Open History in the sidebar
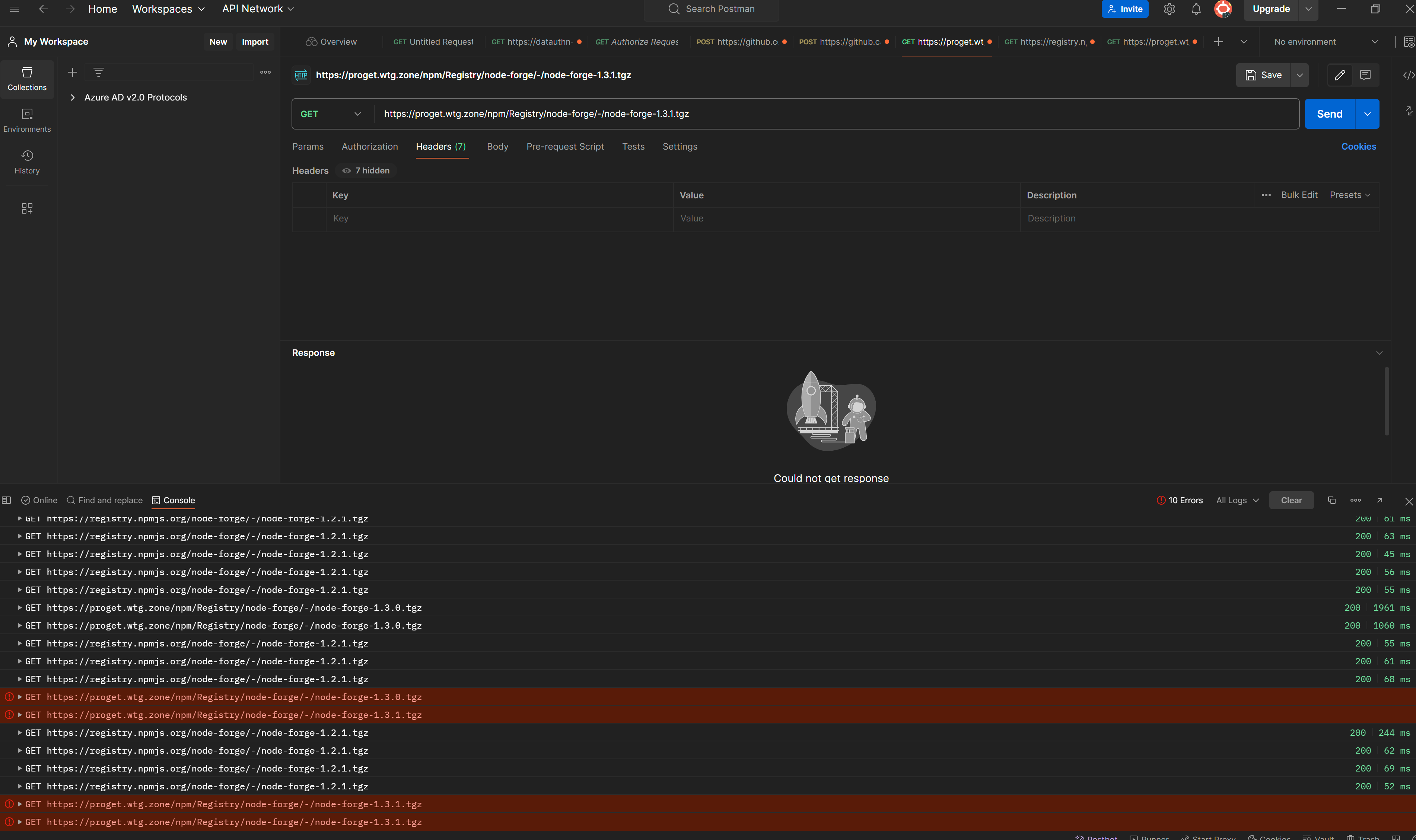Screen dimensions: 1416x840 [x=27, y=162]
